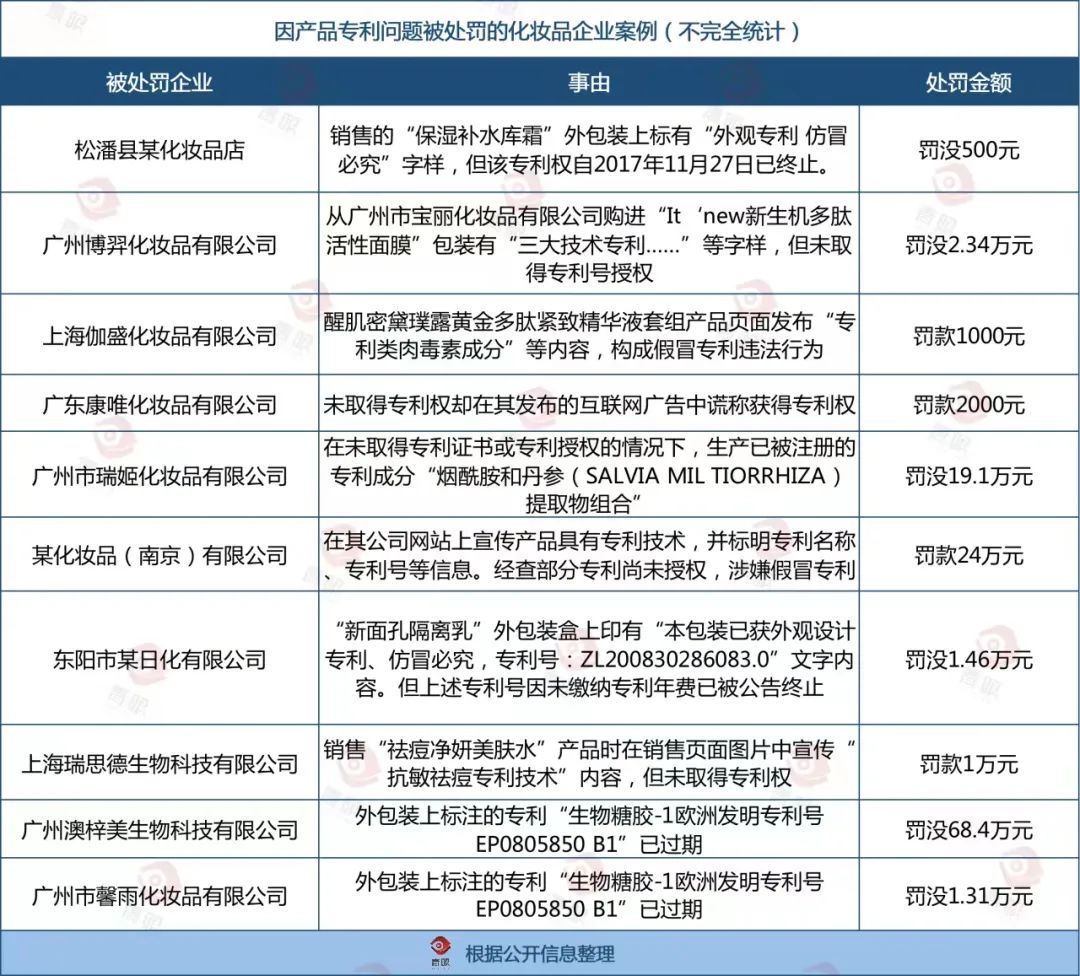Select the 事由 column header
This screenshot has height=976, width=1080.
click(x=589, y=83)
